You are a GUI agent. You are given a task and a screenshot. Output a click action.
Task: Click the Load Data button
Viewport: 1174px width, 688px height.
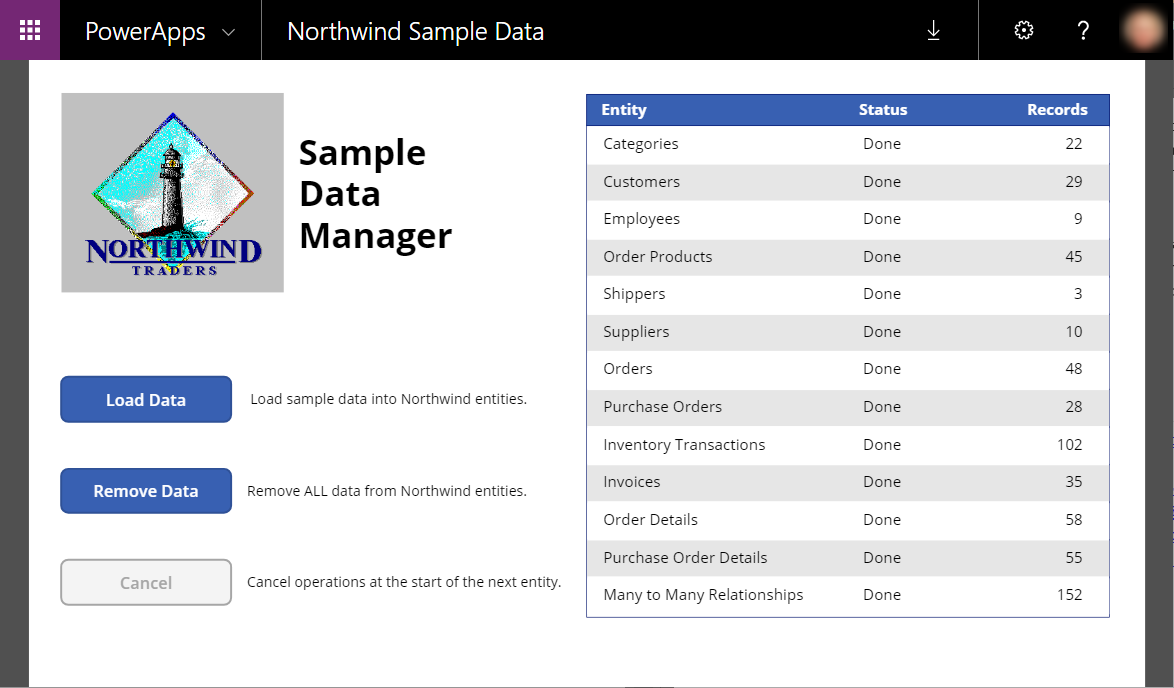pos(145,399)
